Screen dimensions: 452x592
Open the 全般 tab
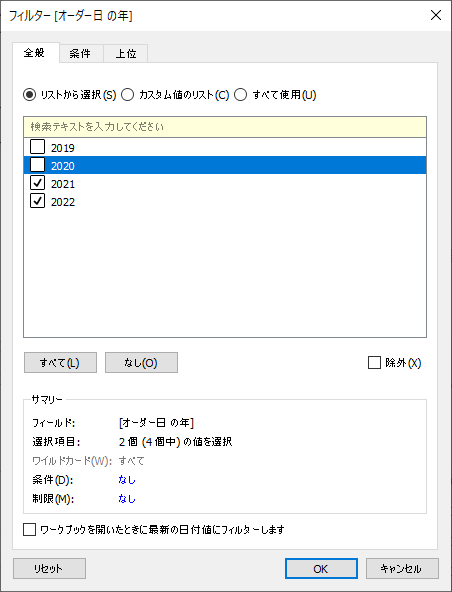click(35, 52)
